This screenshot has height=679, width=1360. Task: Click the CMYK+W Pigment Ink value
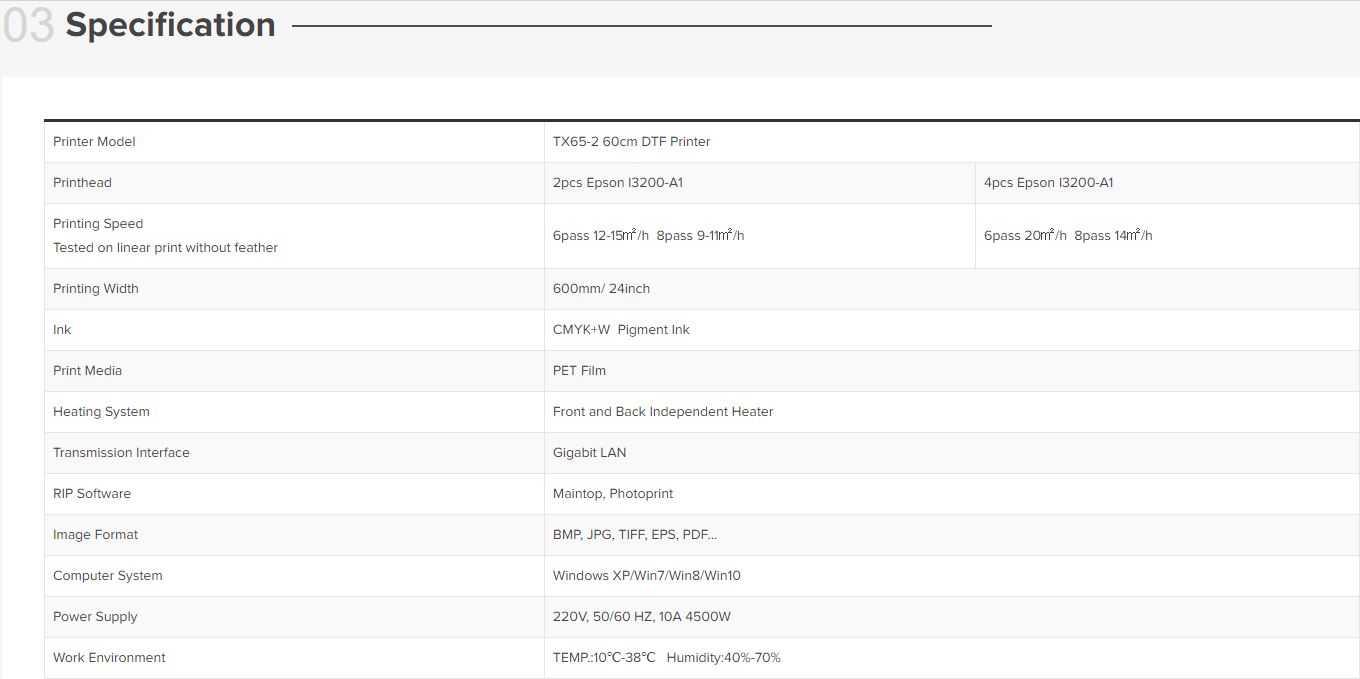(x=621, y=330)
